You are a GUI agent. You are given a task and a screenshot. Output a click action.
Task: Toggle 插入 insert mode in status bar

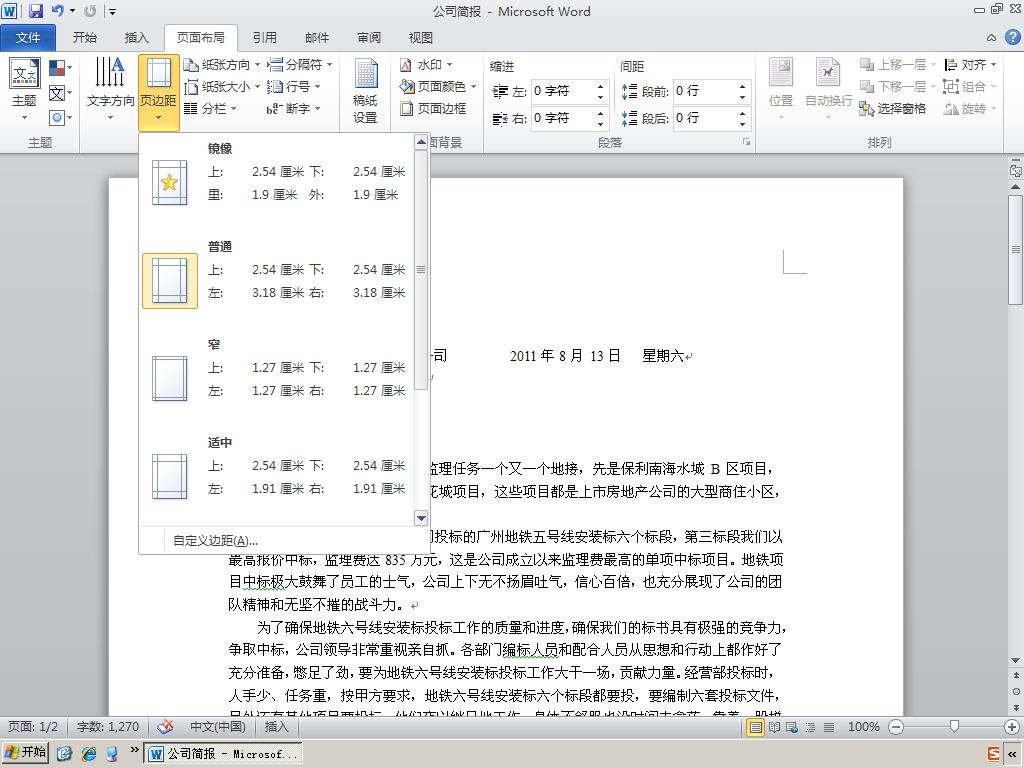(x=276, y=727)
